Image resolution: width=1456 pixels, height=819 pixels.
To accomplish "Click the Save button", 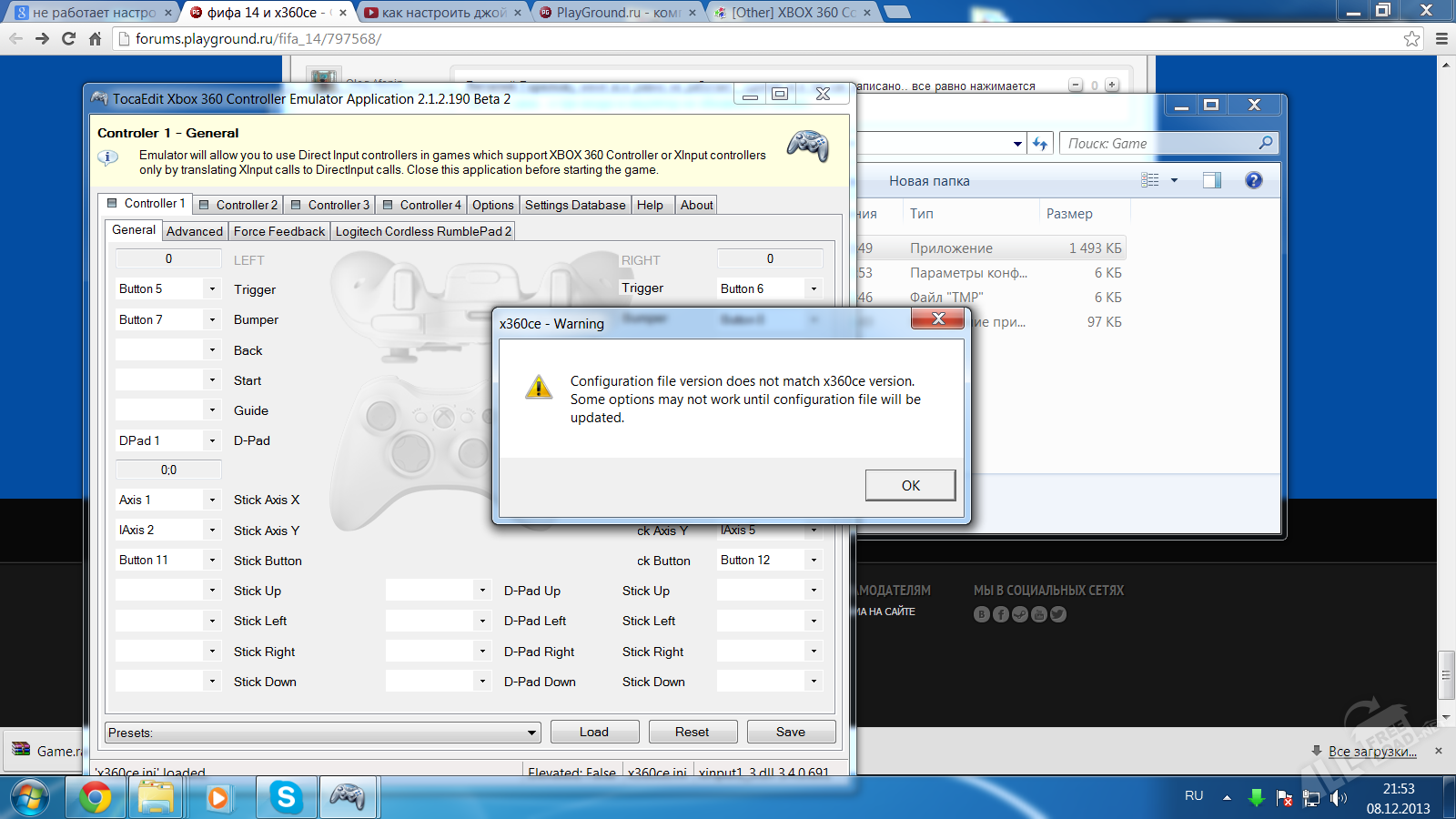I will [x=790, y=732].
